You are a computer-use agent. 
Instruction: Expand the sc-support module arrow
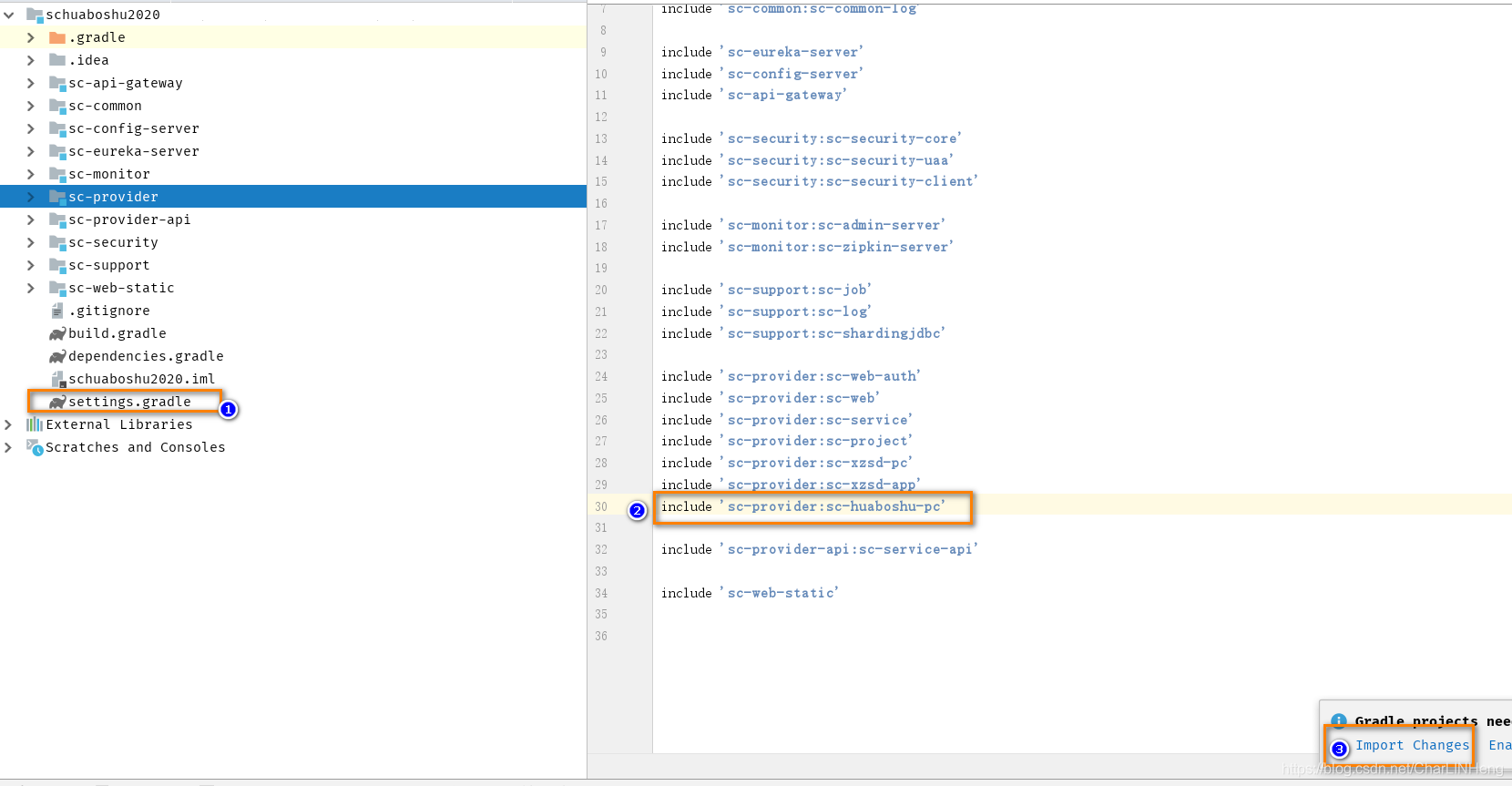[31, 265]
